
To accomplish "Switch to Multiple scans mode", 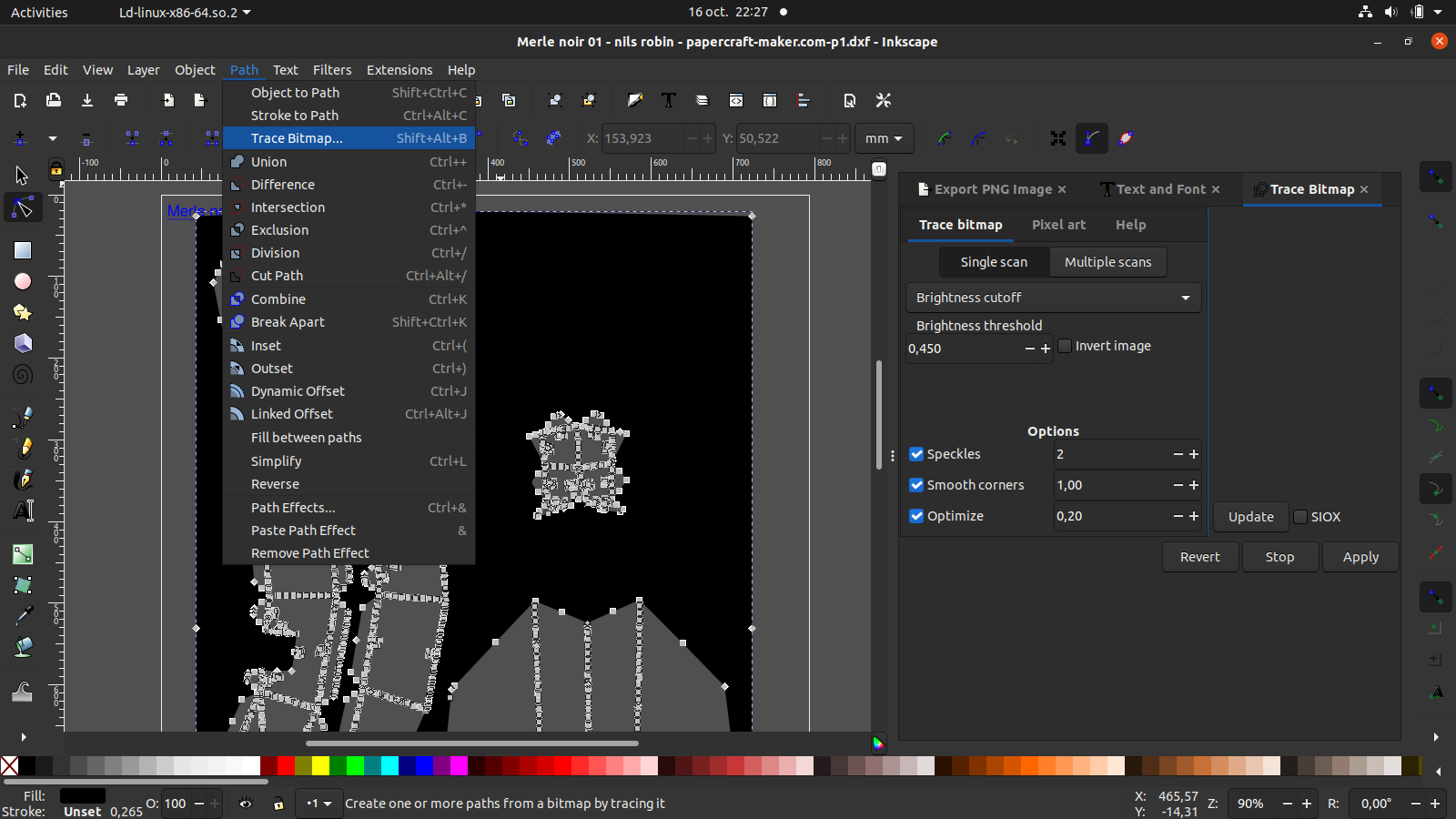I will coord(1107,262).
